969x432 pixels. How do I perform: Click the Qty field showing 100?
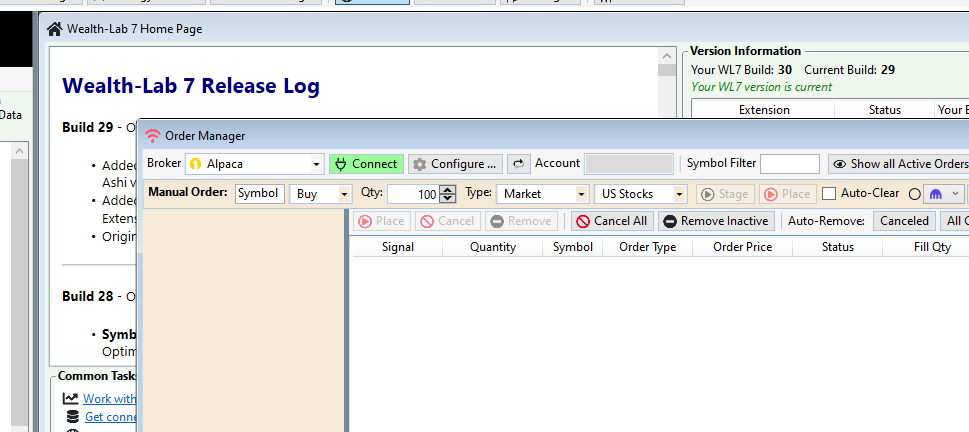point(413,193)
